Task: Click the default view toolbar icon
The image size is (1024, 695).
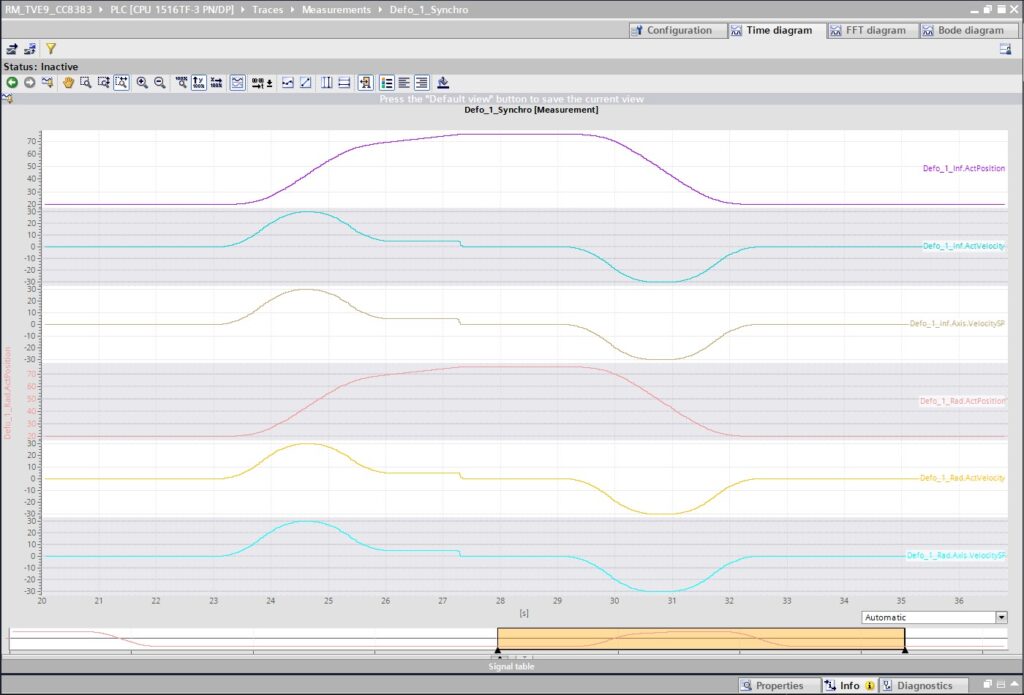Action: 47,82
